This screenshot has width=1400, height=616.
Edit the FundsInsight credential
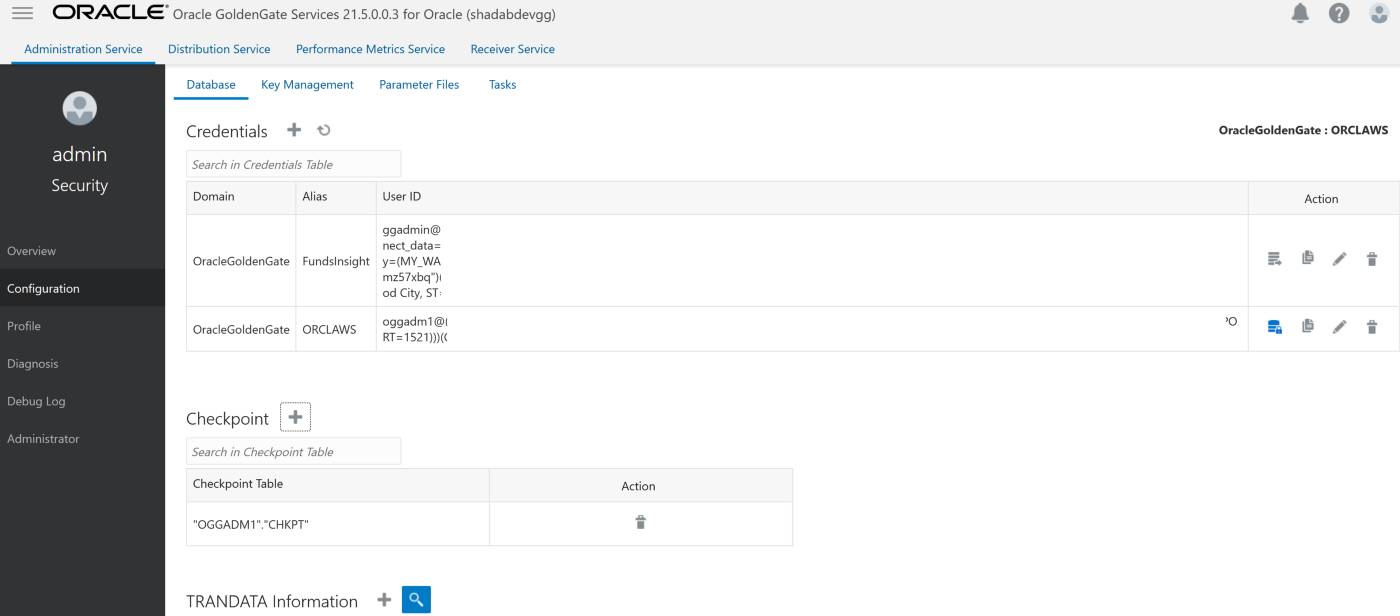[x=1339, y=259]
